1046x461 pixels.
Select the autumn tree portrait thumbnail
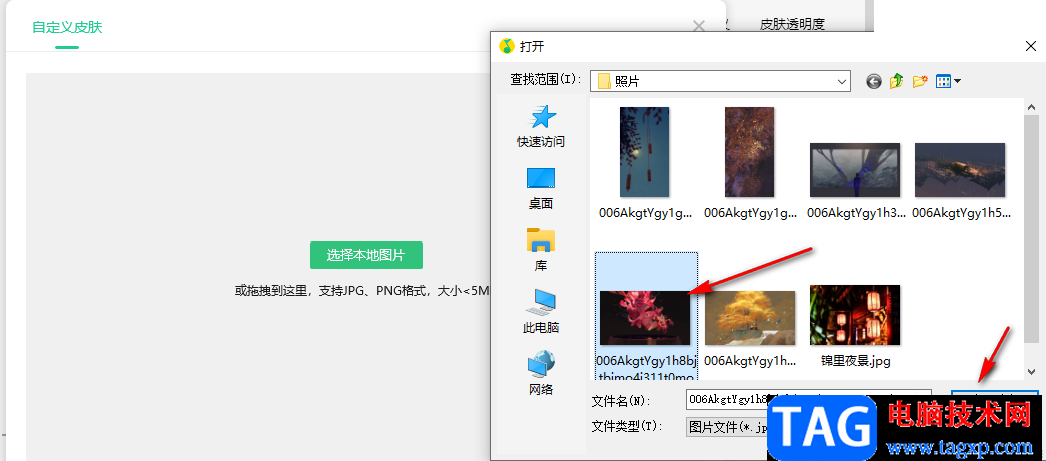pyautogui.click(x=749, y=152)
